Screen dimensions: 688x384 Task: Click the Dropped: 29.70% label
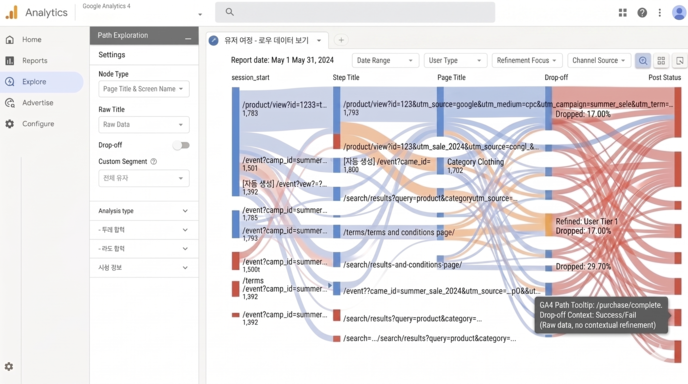click(x=583, y=266)
